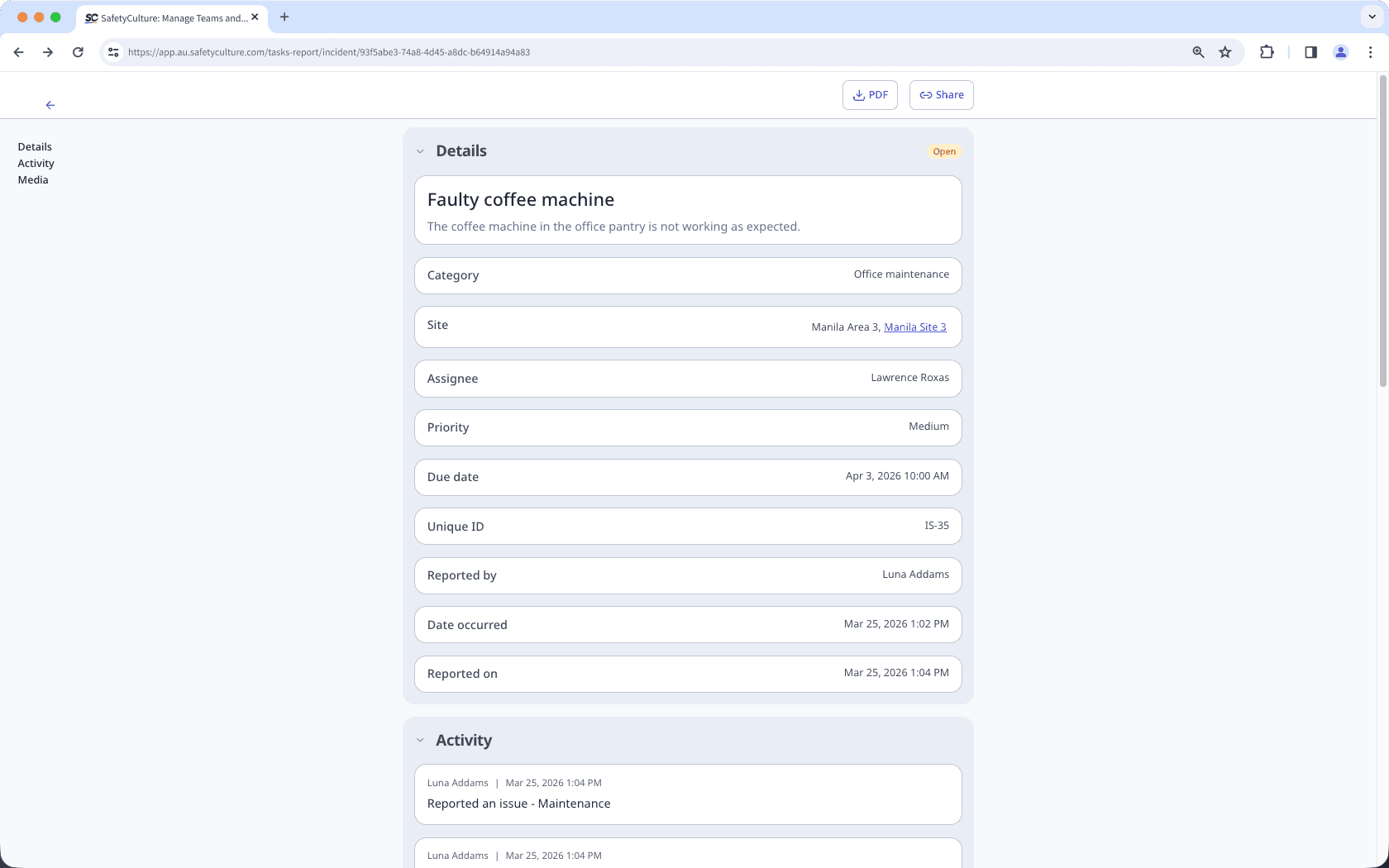The width and height of the screenshot is (1389, 868).
Task: Click the in-app back arrow
Action: pyautogui.click(x=50, y=105)
